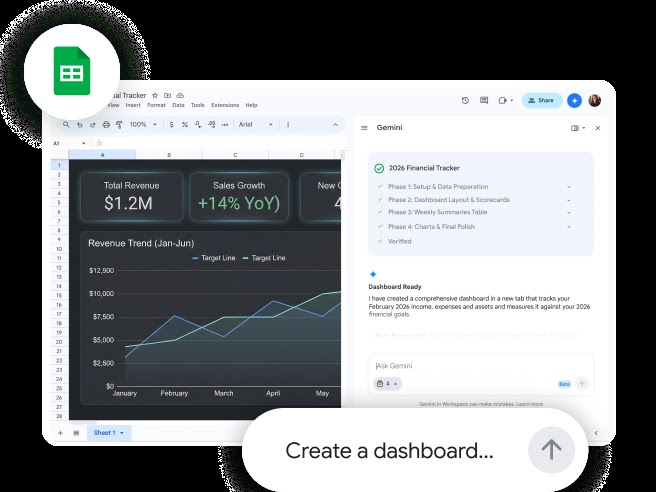Click the Sales Growth +14% YoY scorecard
Viewport: 656px width, 492px height.
[x=239, y=197]
